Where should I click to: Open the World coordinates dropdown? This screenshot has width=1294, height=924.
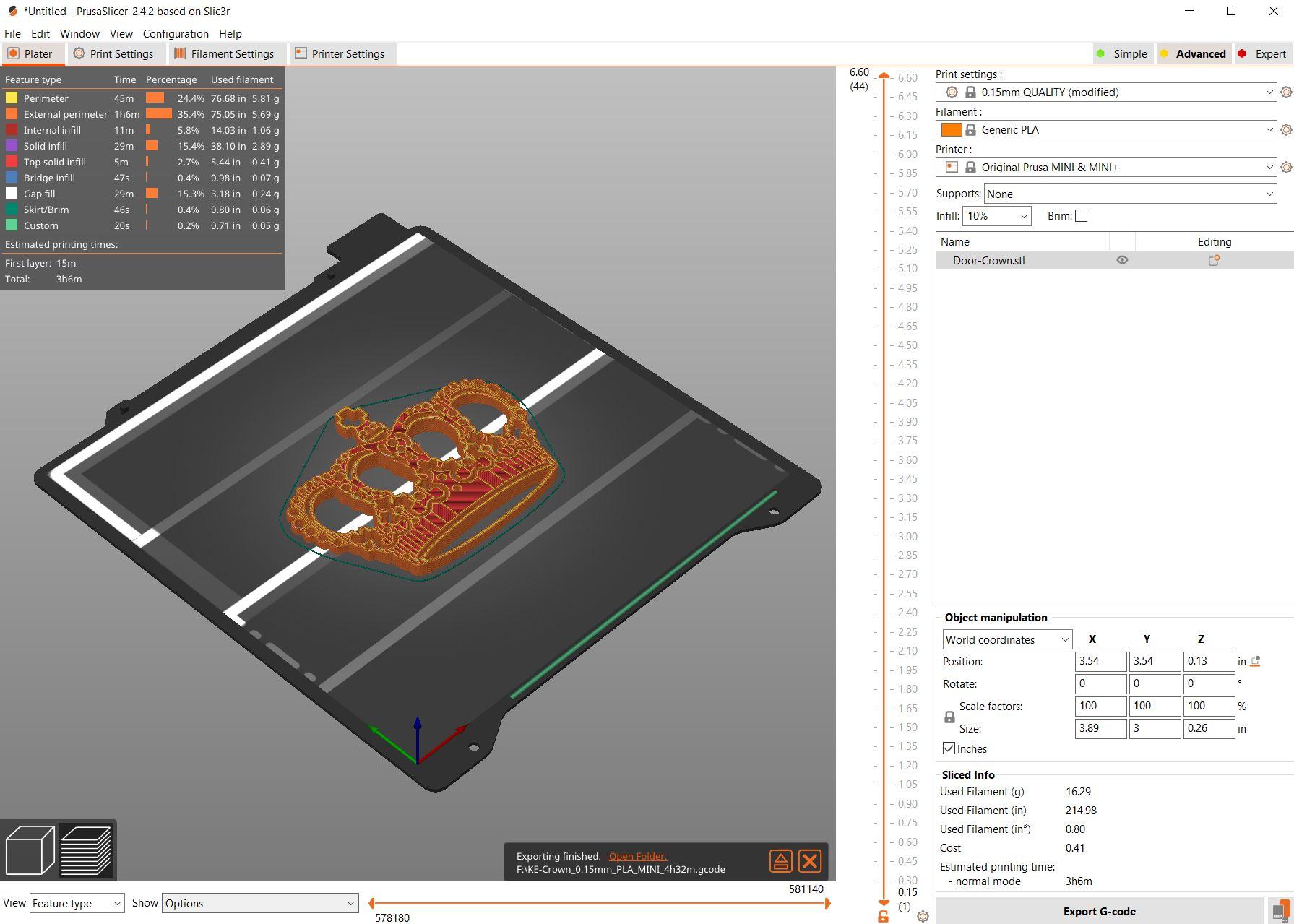1007,640
